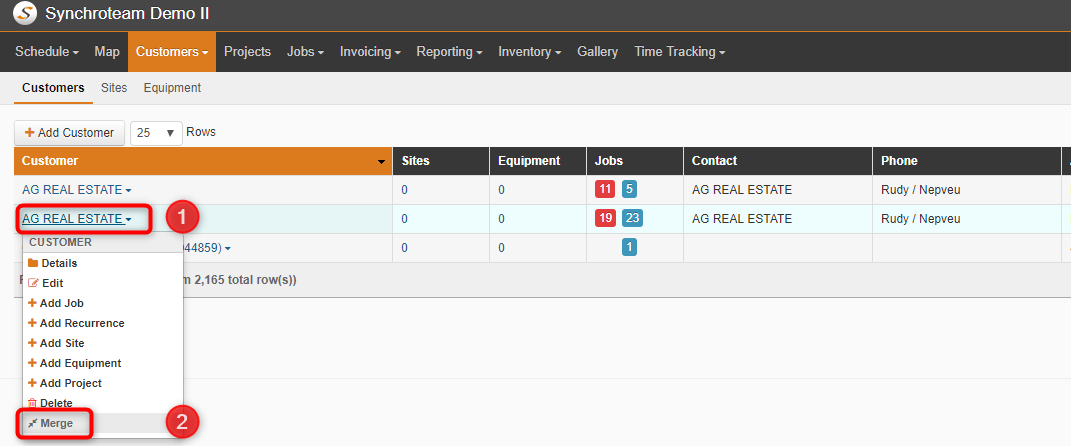Screen dimensions: 1071x446
Task: Change the 25 rows per page selector
Action: coord(156,133)
